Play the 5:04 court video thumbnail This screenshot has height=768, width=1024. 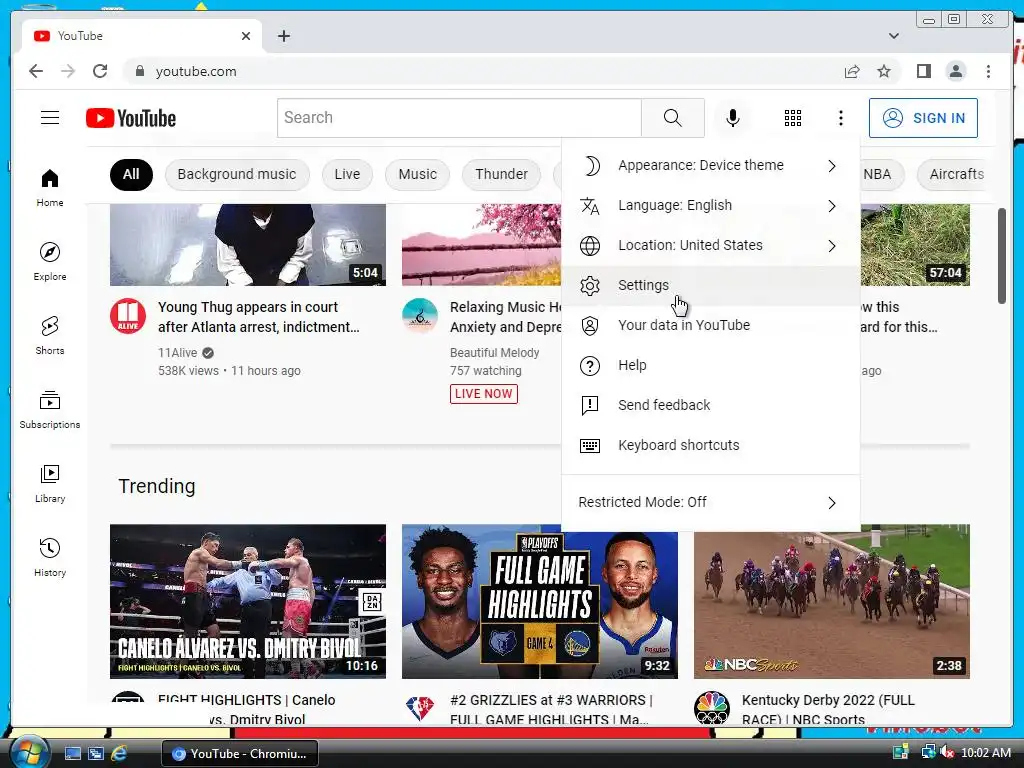(x=248, y=245)
